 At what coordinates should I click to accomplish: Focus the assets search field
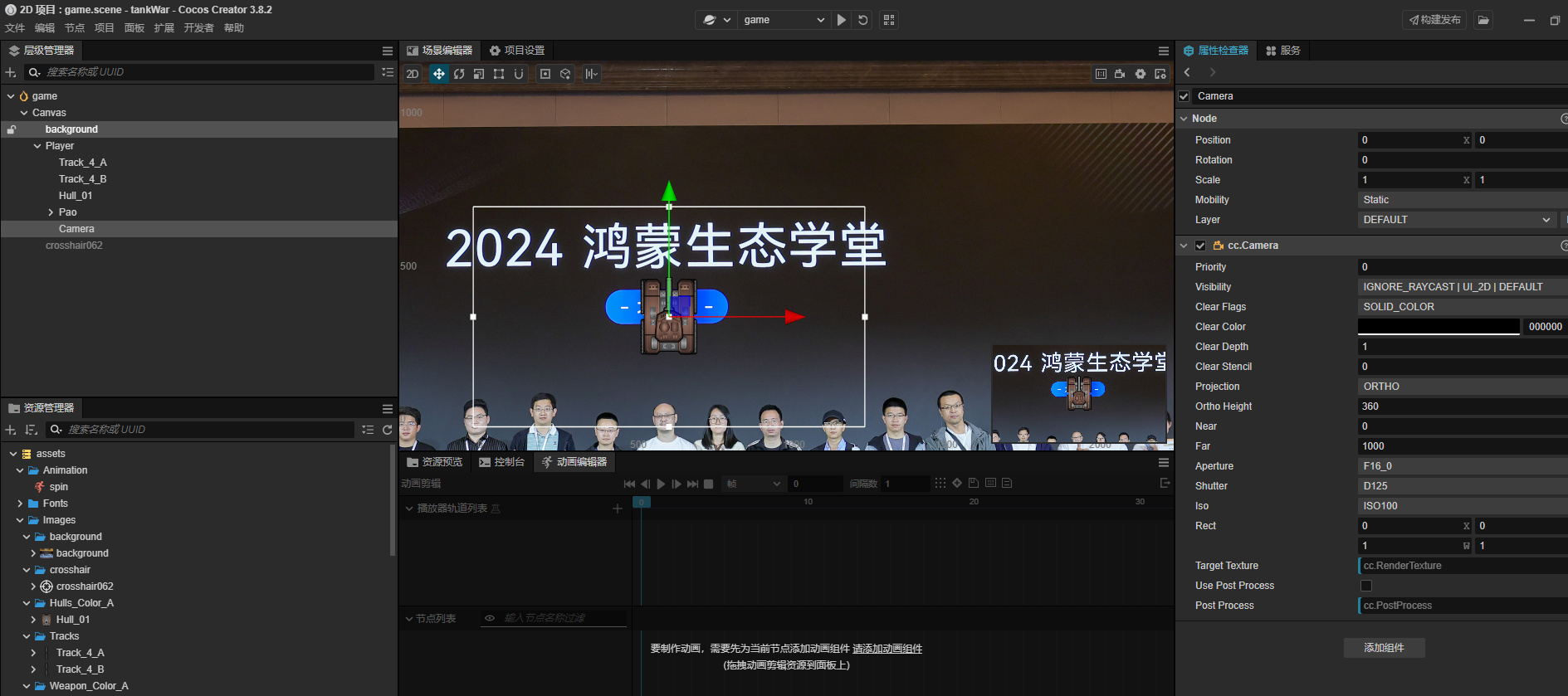200,430
